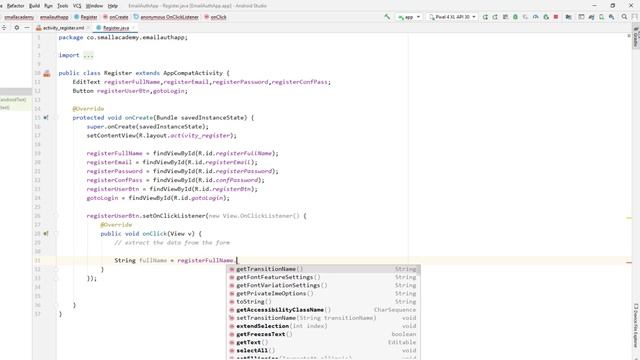Open the Build menu

point(34,6)
